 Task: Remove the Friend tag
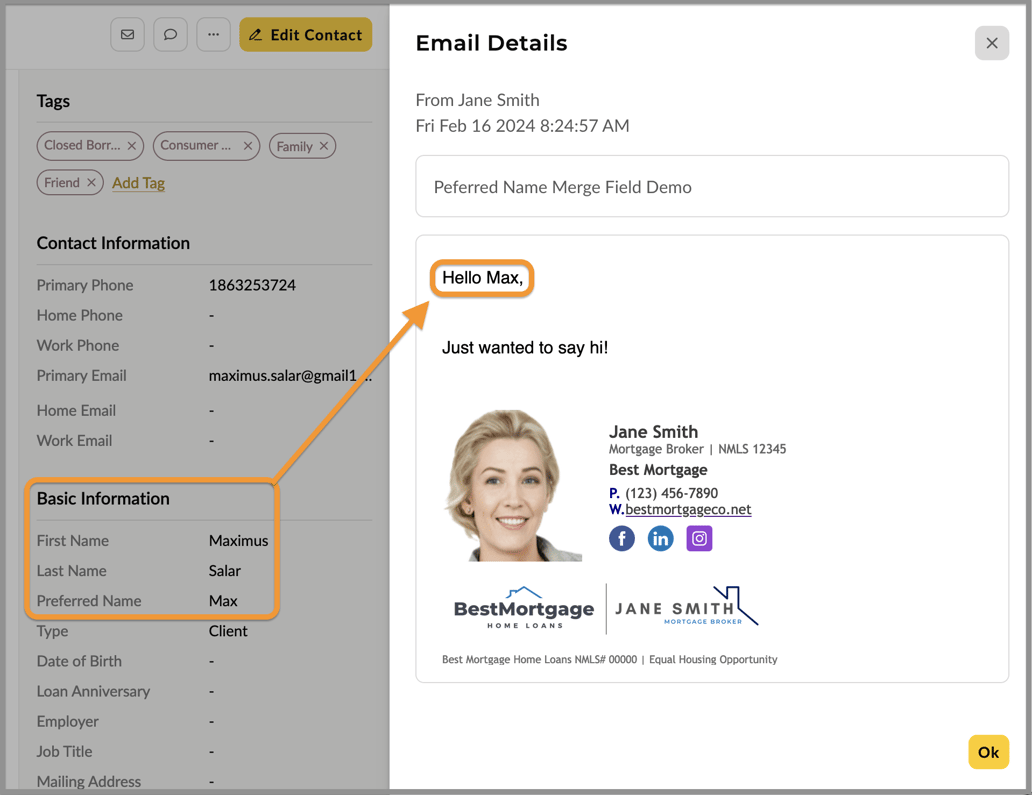[91, 183]
